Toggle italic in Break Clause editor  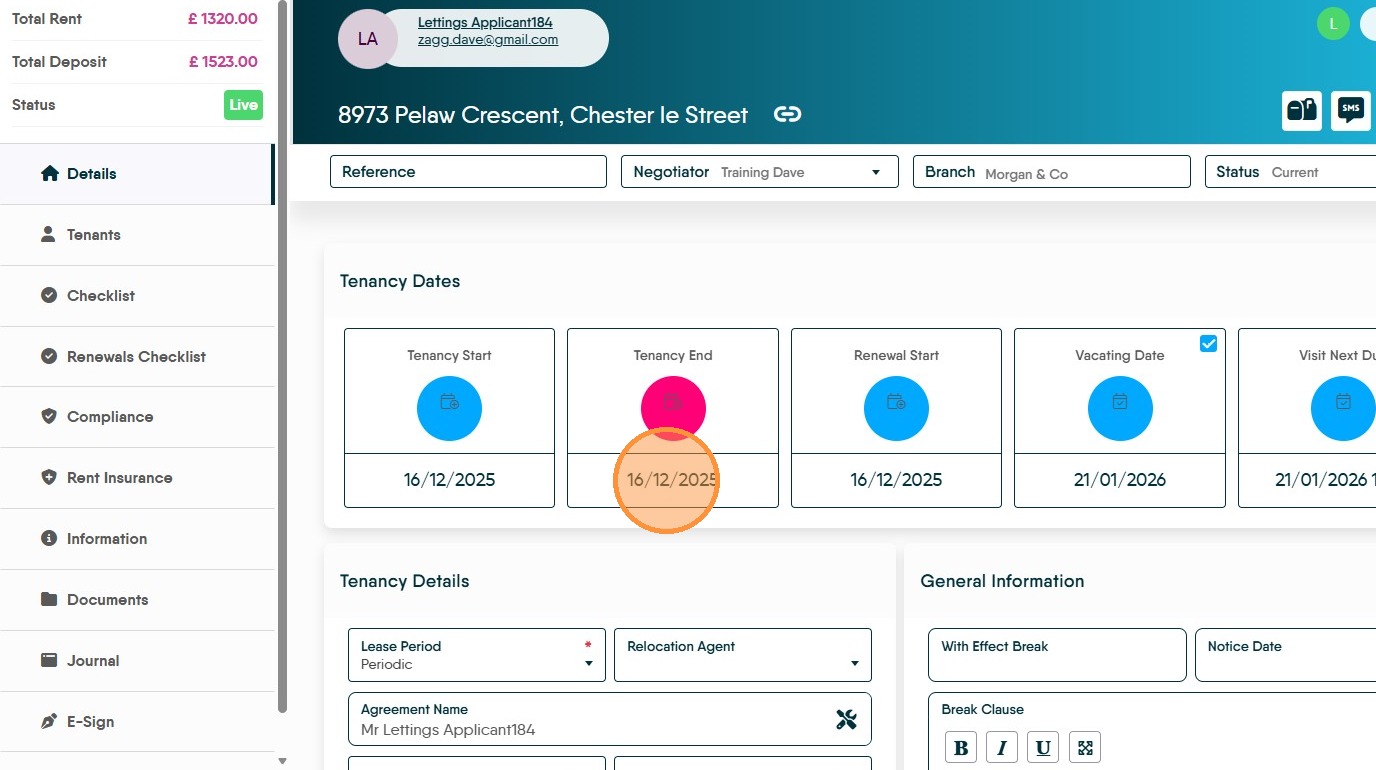(1002, 747)
